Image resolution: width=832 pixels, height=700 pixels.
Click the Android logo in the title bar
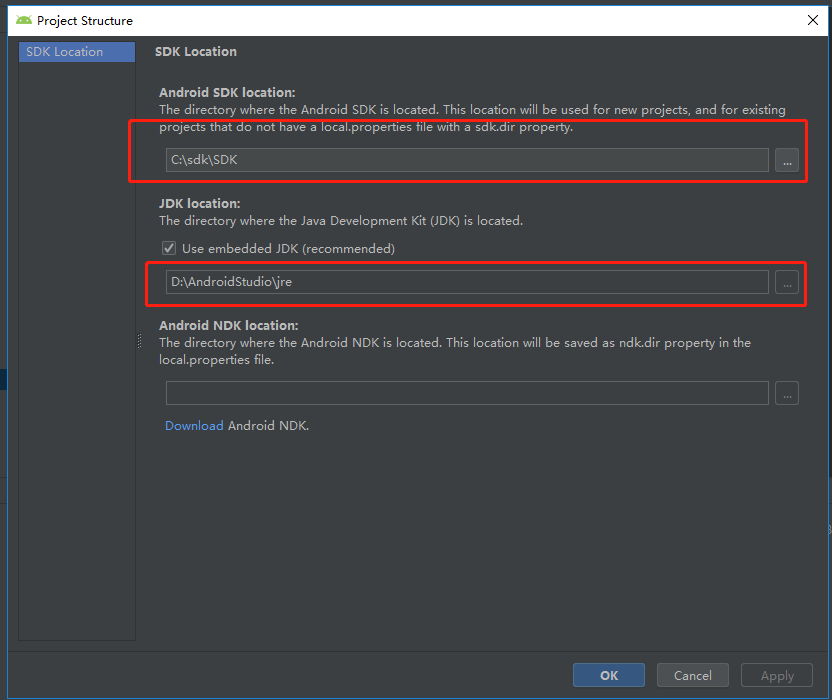coord(23,20)
